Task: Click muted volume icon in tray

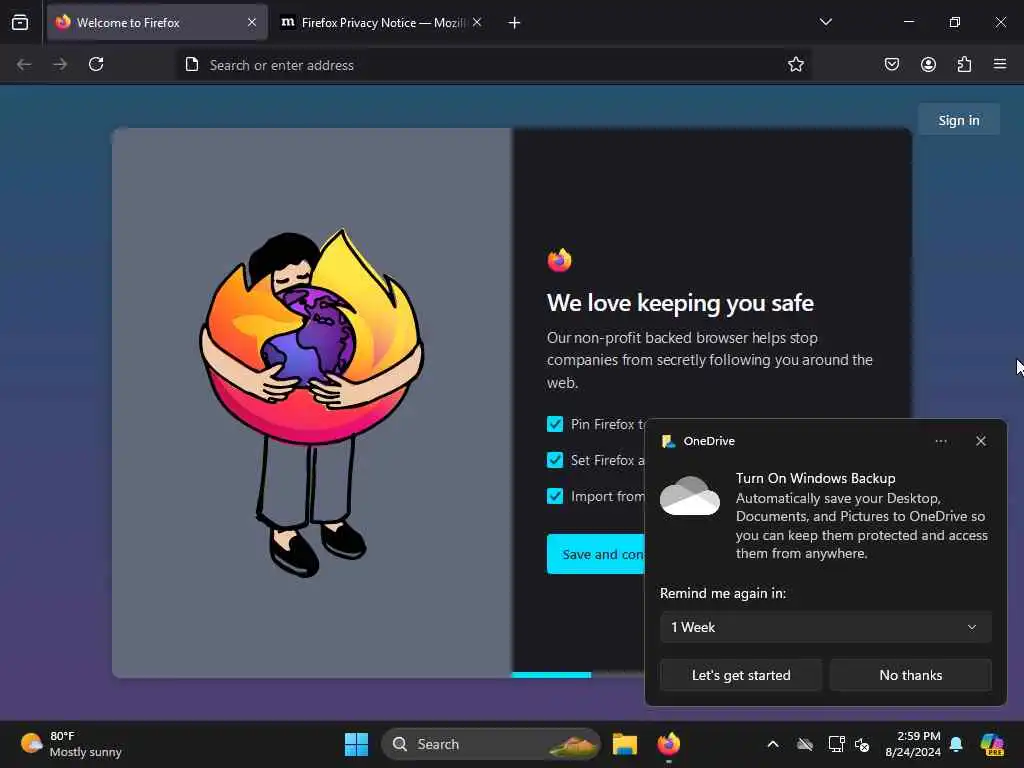Action: pos(861,744)
